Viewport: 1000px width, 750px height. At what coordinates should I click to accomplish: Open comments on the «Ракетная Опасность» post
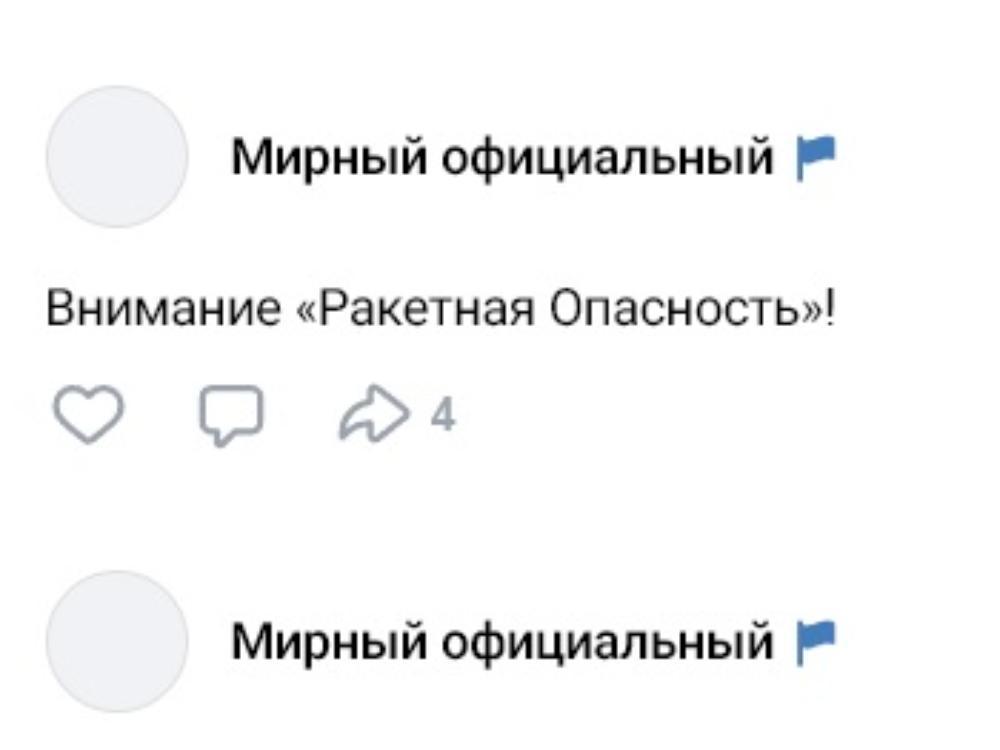pos(231,417)
